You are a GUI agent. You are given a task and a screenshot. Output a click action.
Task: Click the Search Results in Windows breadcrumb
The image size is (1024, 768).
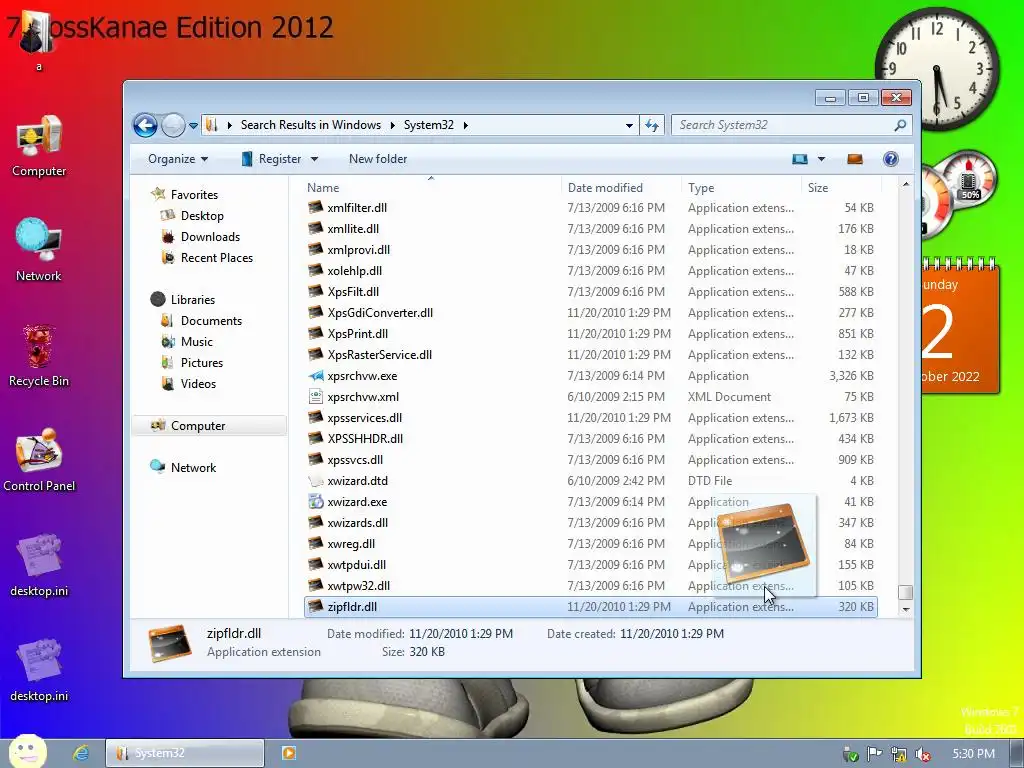click(311, 125)
